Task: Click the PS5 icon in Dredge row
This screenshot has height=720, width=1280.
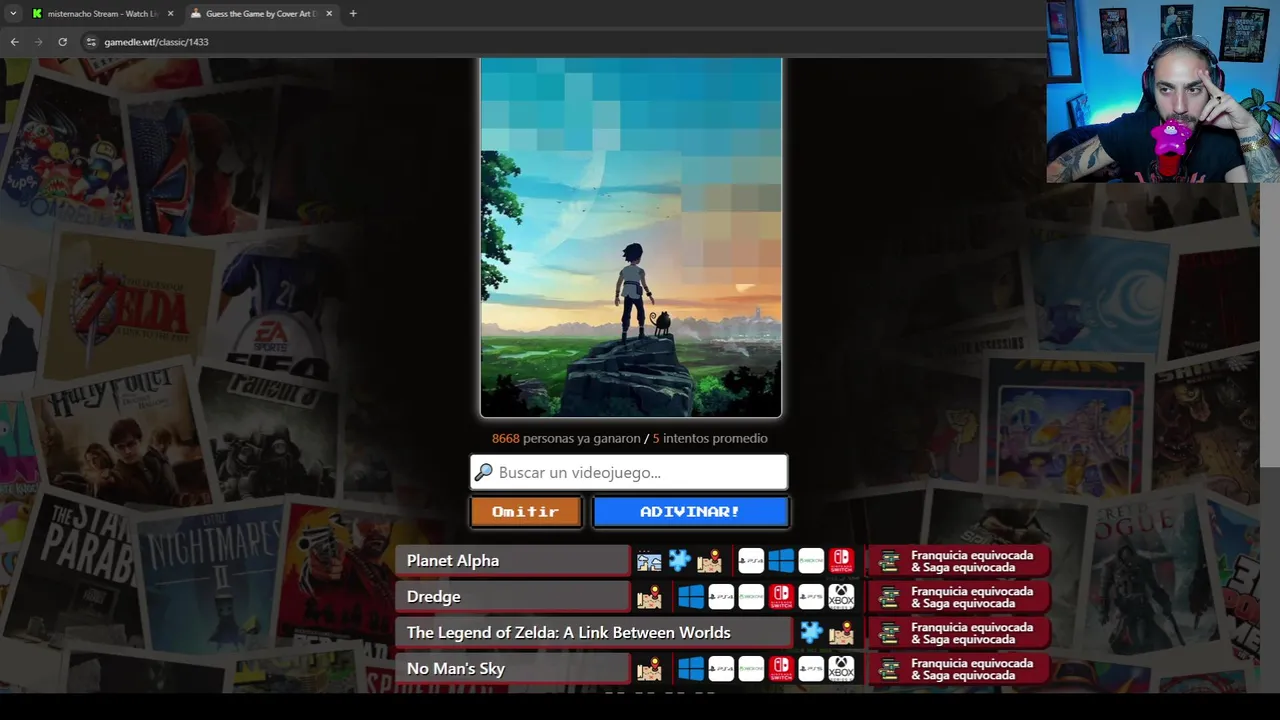Action: pyautogui.click(x=811, y=597)
